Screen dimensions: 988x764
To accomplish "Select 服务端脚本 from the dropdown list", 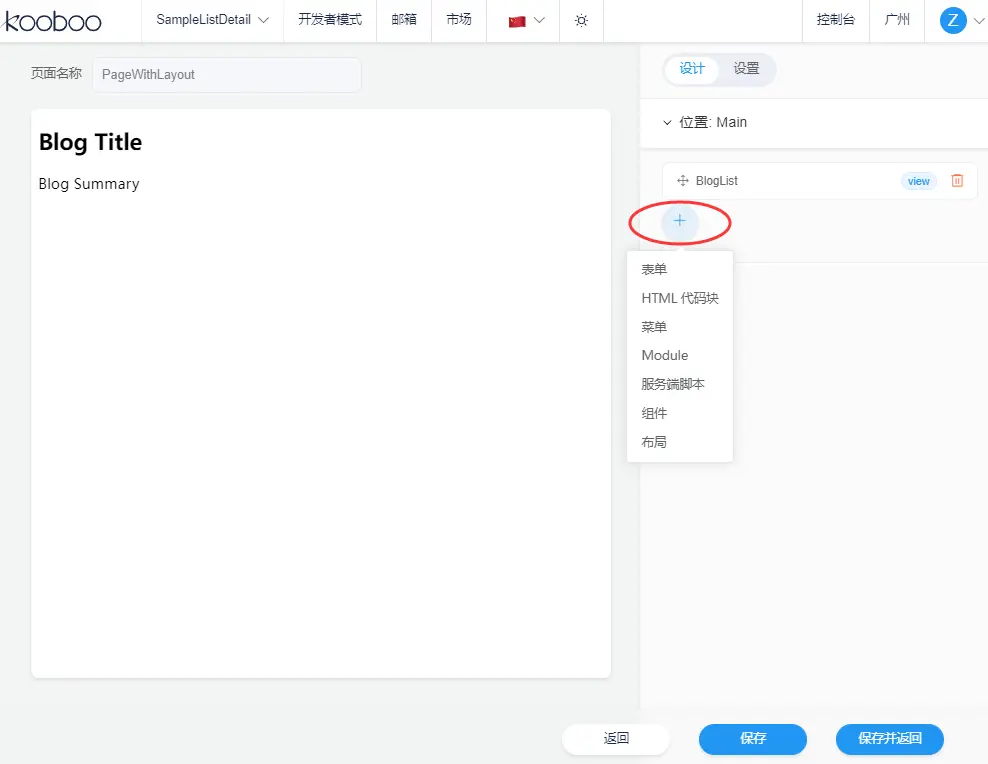I will [673, 384].
